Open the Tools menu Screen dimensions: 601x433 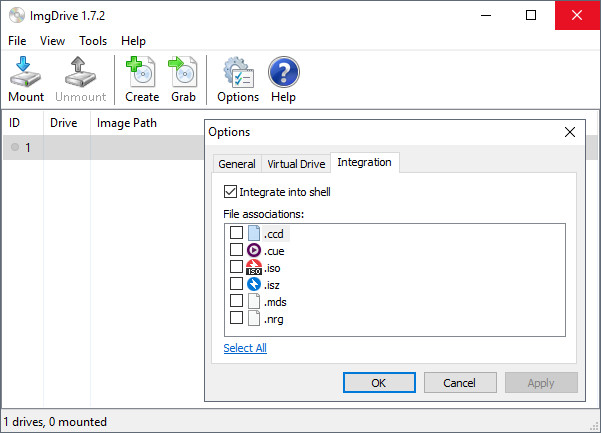point(93,41)
